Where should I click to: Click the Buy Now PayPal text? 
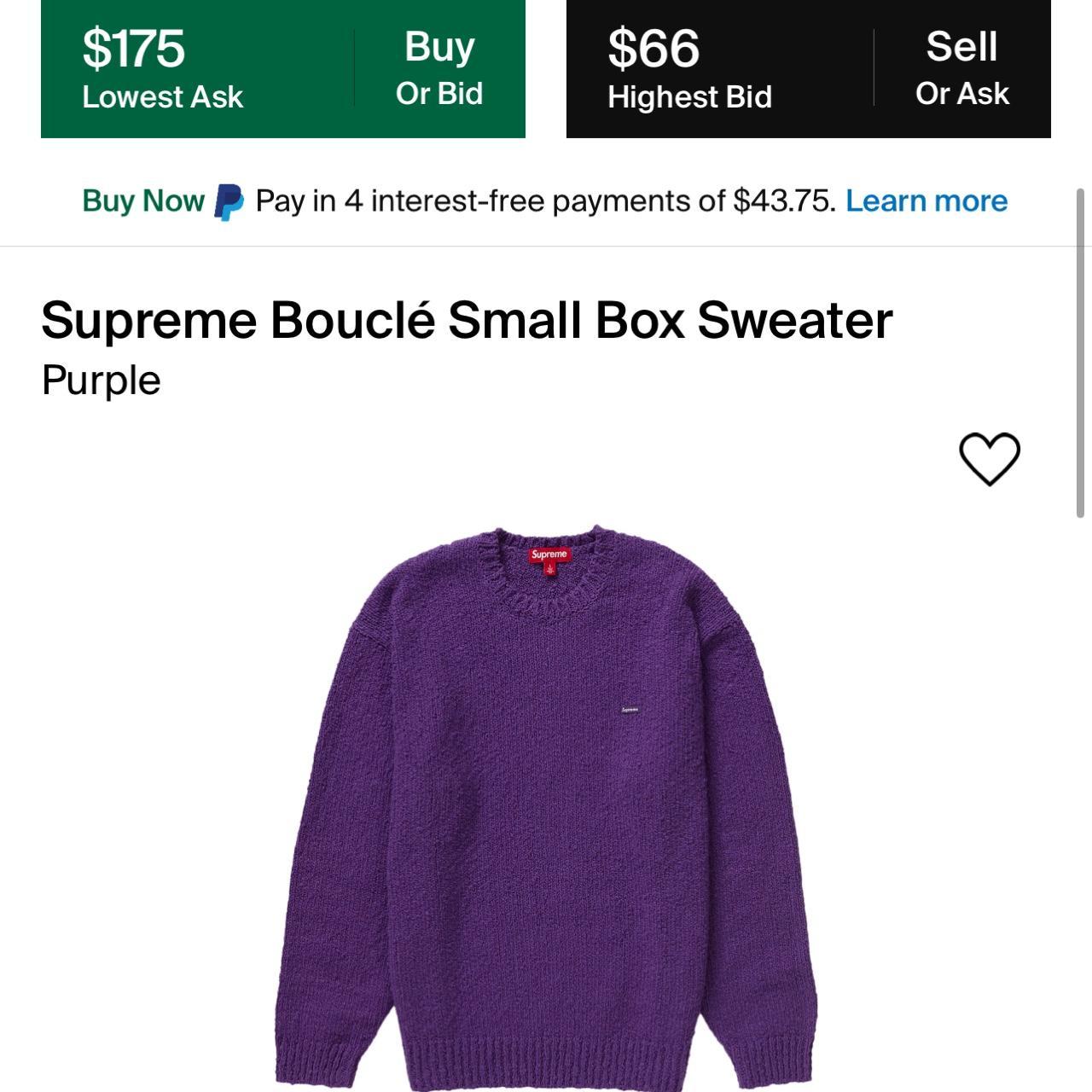[x=143, y=201]
